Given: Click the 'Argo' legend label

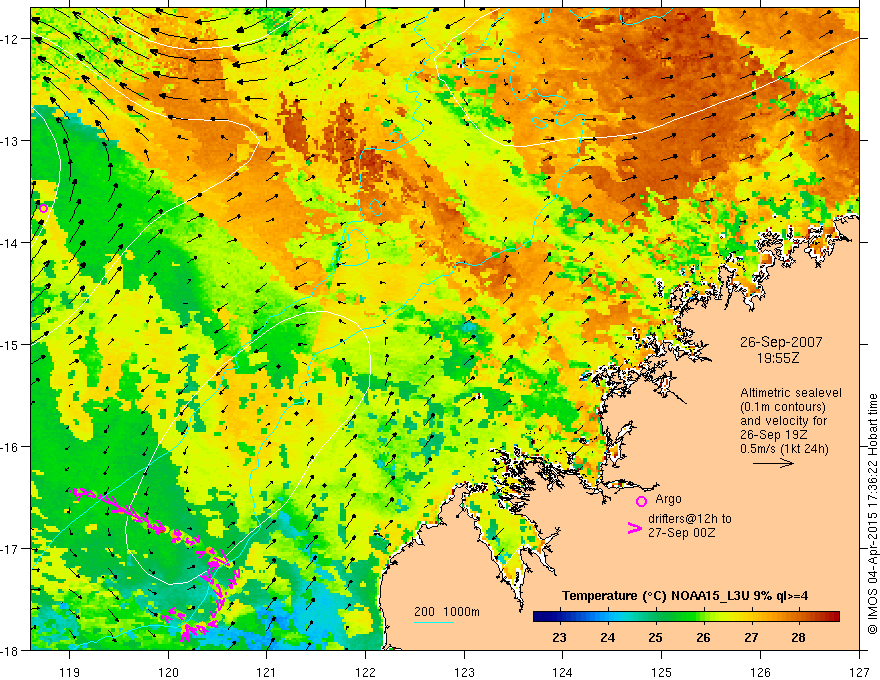Looking at the screenshot, I should 668,499.
